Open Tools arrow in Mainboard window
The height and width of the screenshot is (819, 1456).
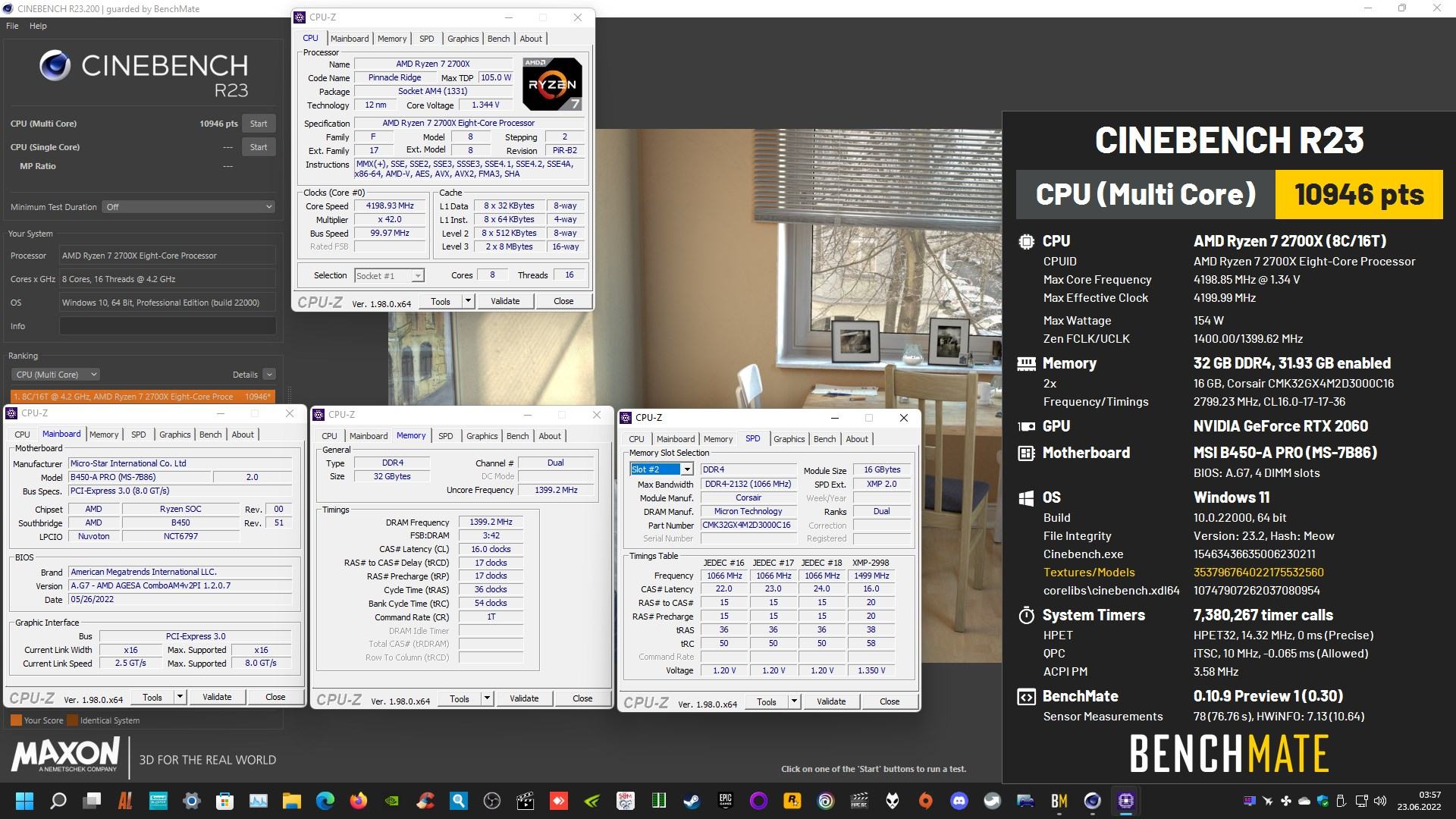coord(180,697)
